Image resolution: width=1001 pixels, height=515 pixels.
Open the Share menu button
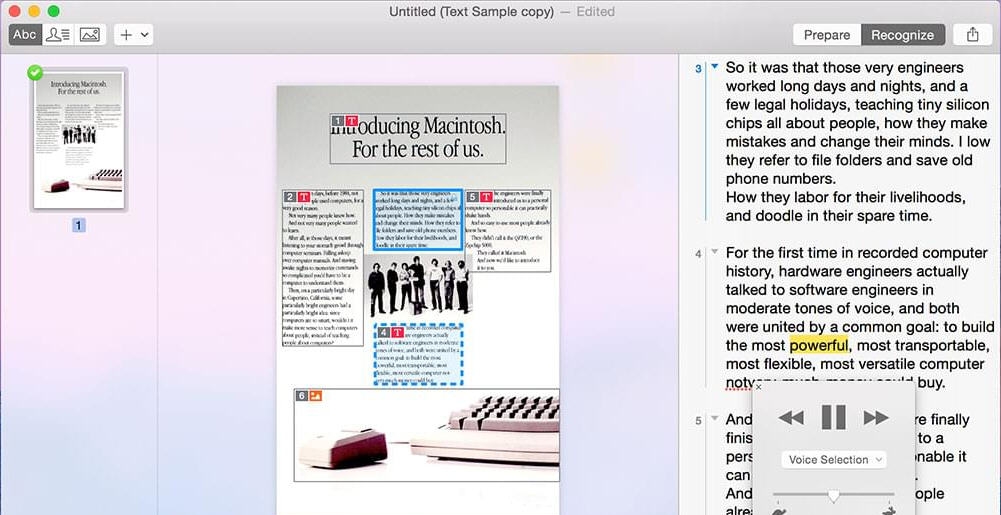coord(972,35)
